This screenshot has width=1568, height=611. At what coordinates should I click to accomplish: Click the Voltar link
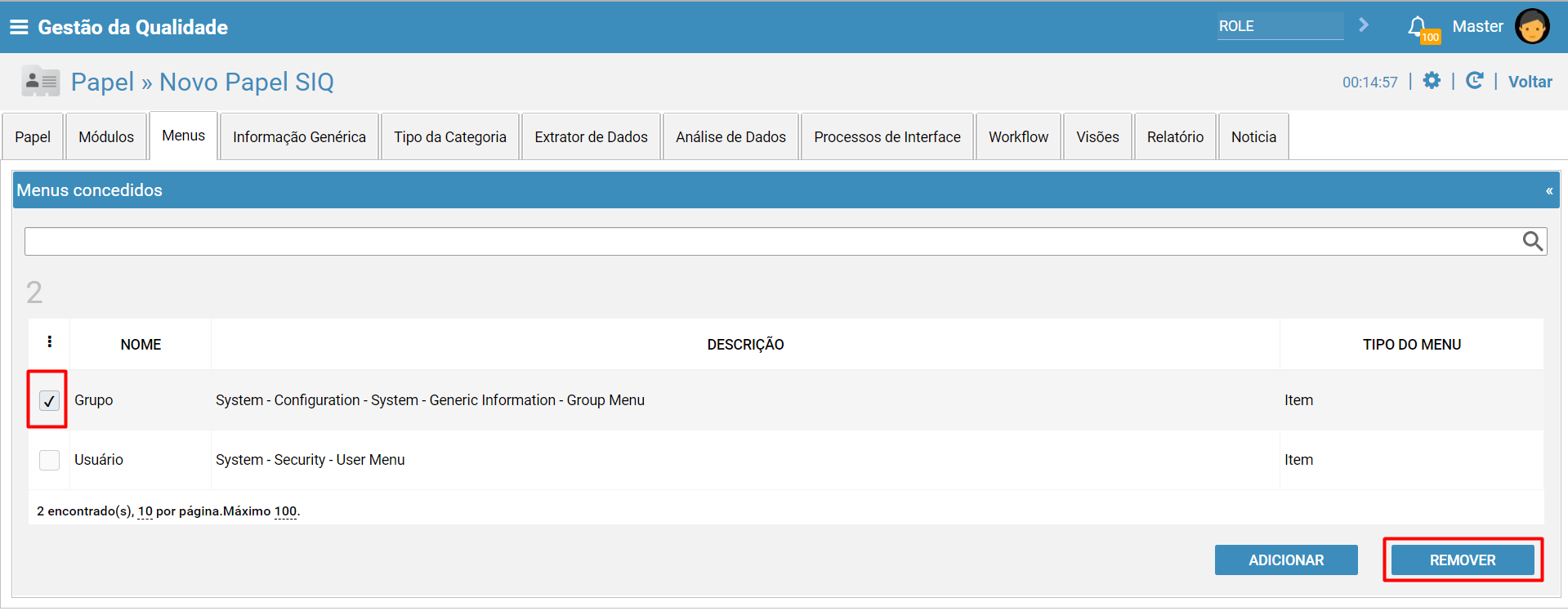(x=1530, y=82)
